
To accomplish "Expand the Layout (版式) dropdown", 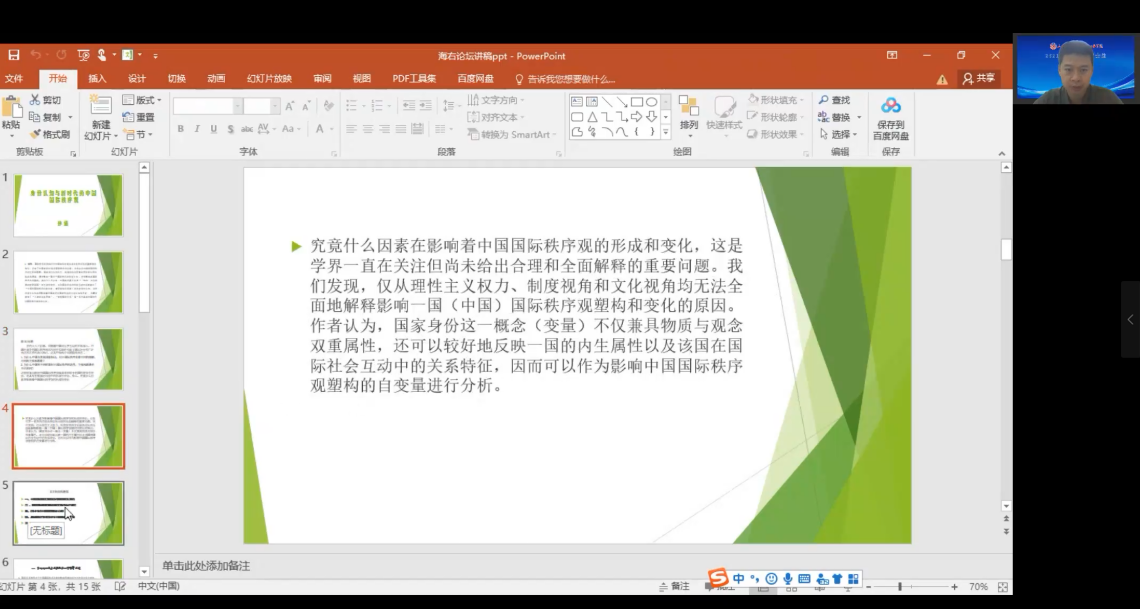I will point(142,100).
